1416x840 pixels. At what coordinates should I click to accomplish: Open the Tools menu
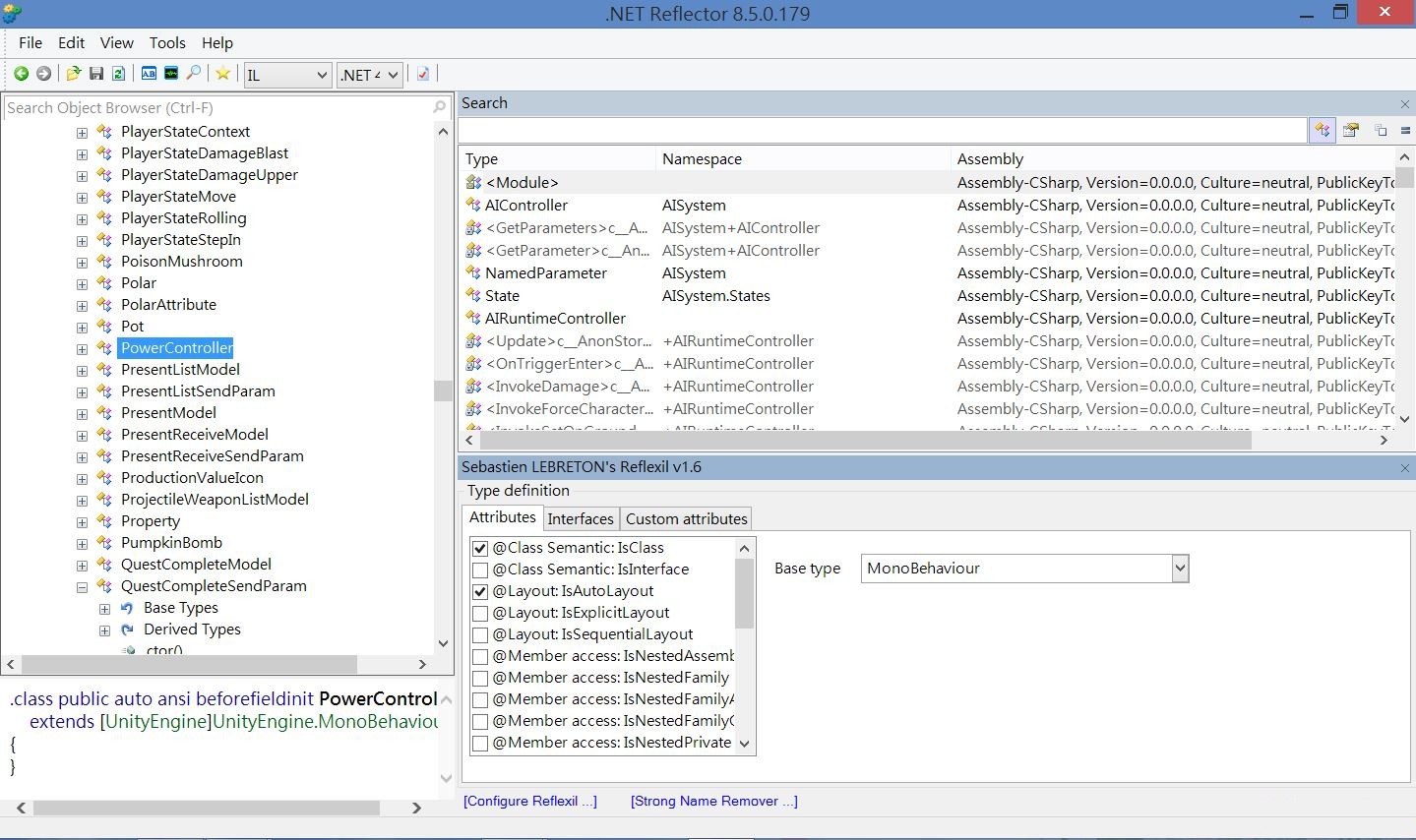(x=167, y=42)
